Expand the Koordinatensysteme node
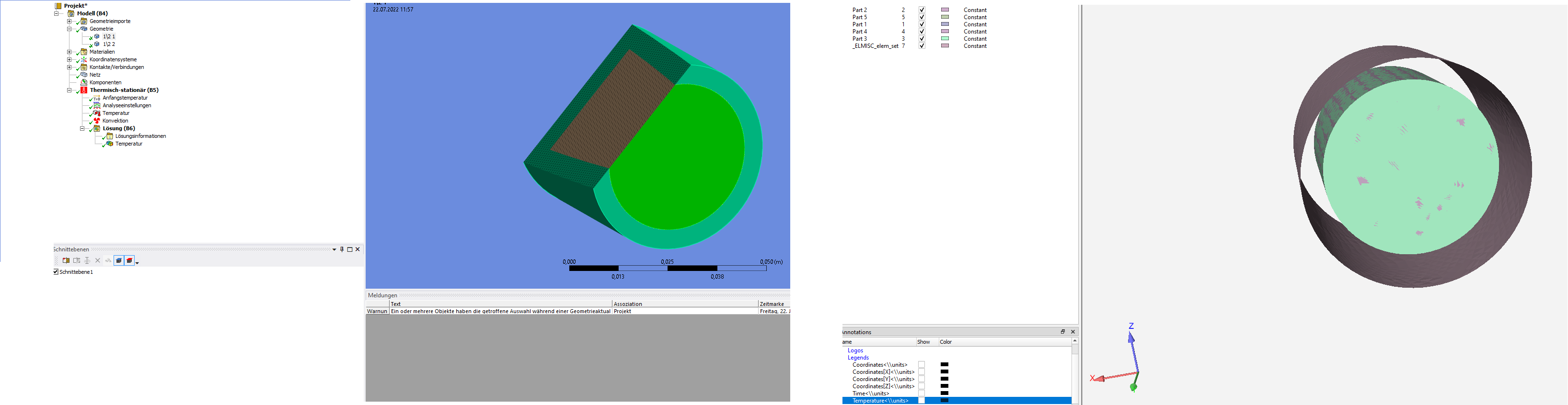The width and height of the screenshot is (1568, 405). click(69, 59)
